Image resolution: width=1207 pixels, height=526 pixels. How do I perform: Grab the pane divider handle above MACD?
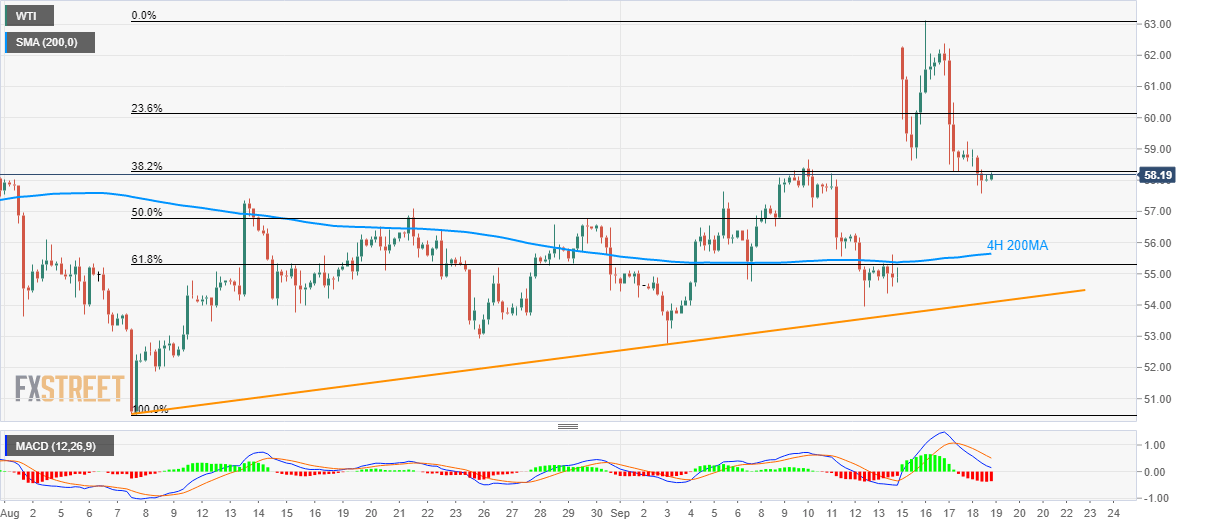point(568,426)
